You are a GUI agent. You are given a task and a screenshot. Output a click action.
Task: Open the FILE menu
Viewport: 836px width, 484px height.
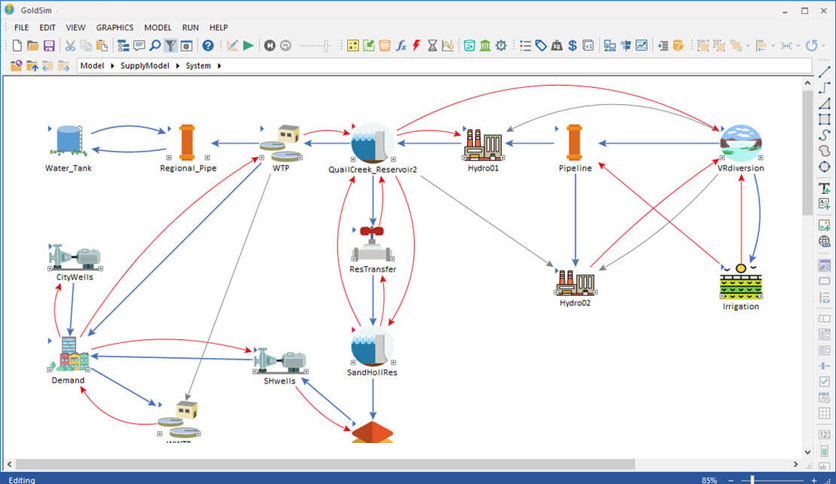(x=21, y=28)
